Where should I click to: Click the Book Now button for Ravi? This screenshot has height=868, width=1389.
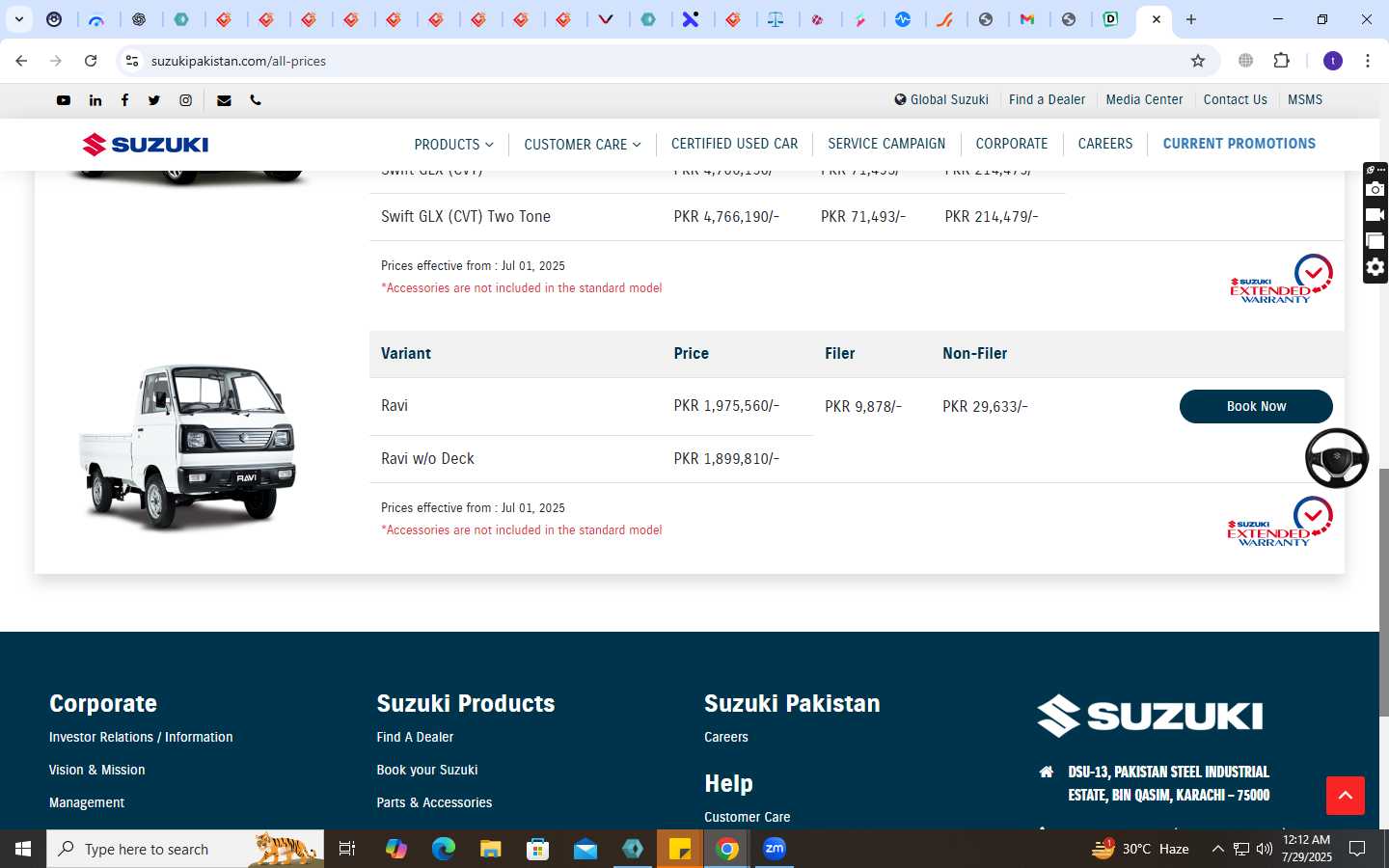click(1256, 406)
